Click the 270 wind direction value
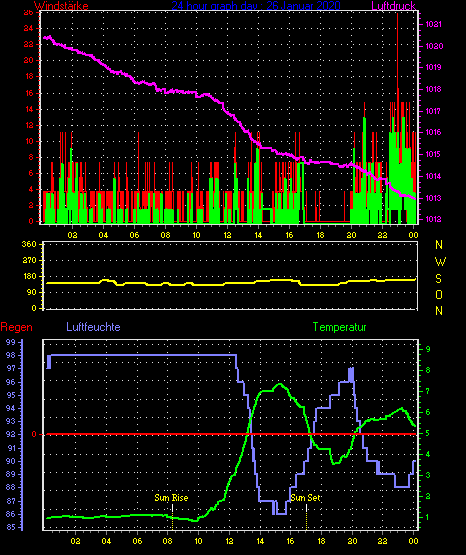This screenshot has height=555, width=466. coord(29,260)
